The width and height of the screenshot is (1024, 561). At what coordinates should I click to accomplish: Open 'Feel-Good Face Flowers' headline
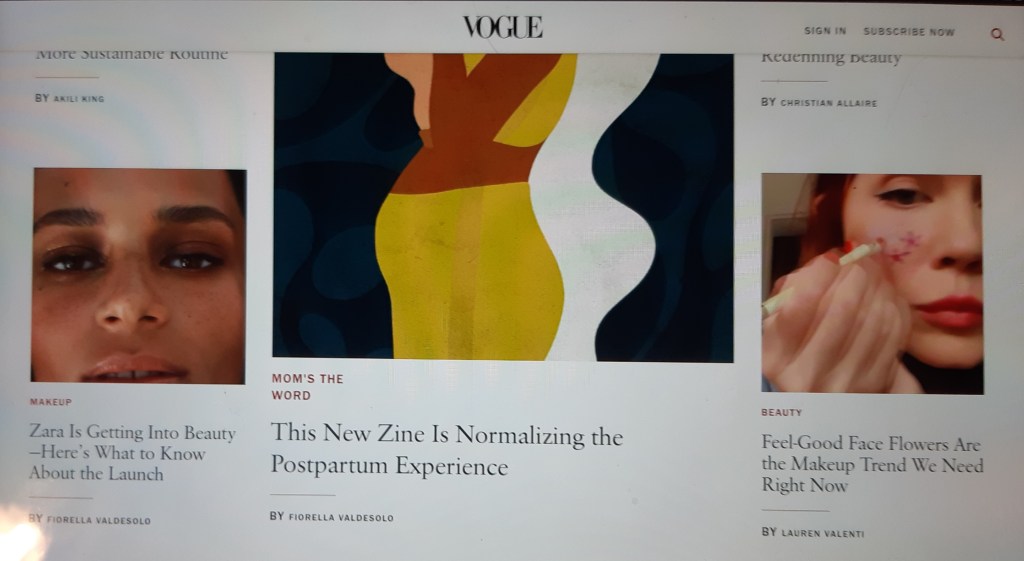pos(872,464)
